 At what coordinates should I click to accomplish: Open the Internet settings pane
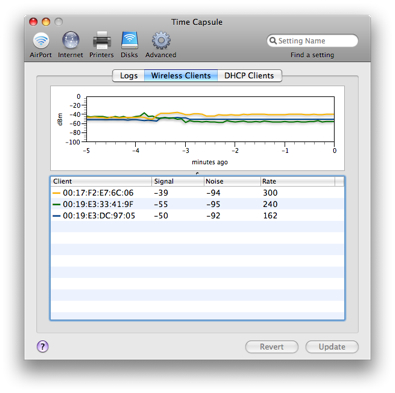pos(70,45)
